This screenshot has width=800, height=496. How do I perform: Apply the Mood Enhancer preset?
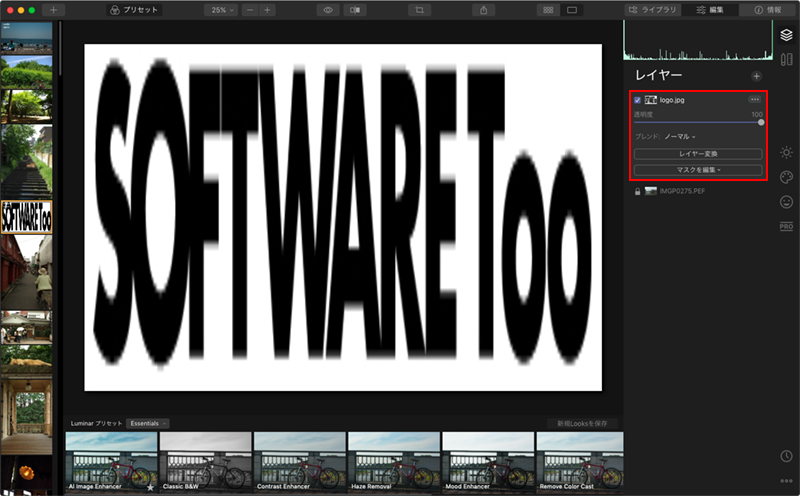[x=488, y=462]
